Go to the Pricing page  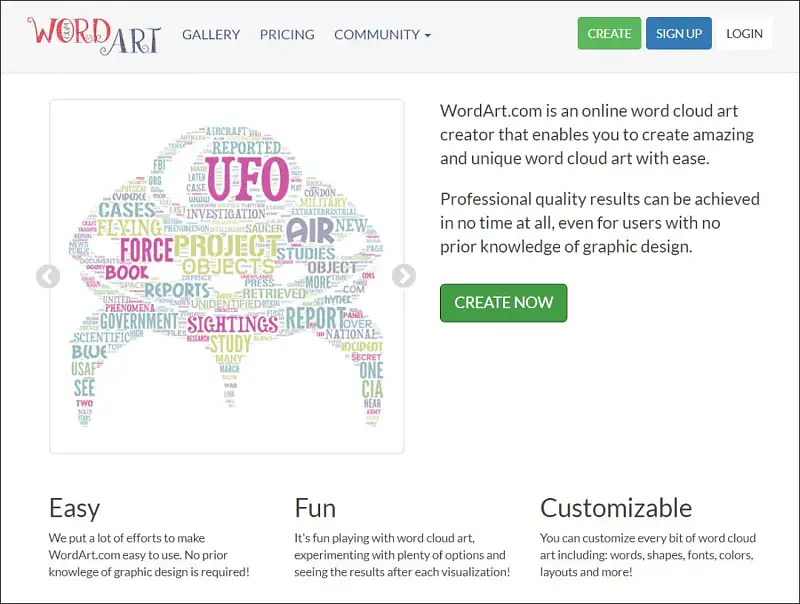(x=287, y=35)
